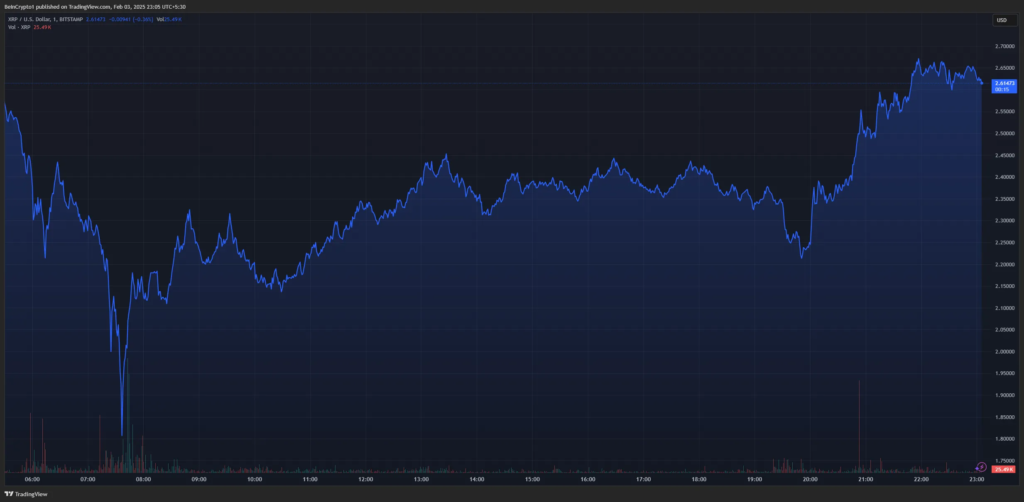Click the 1.80000 price axis label
Screen dimensions: 1024x502
1004,439
